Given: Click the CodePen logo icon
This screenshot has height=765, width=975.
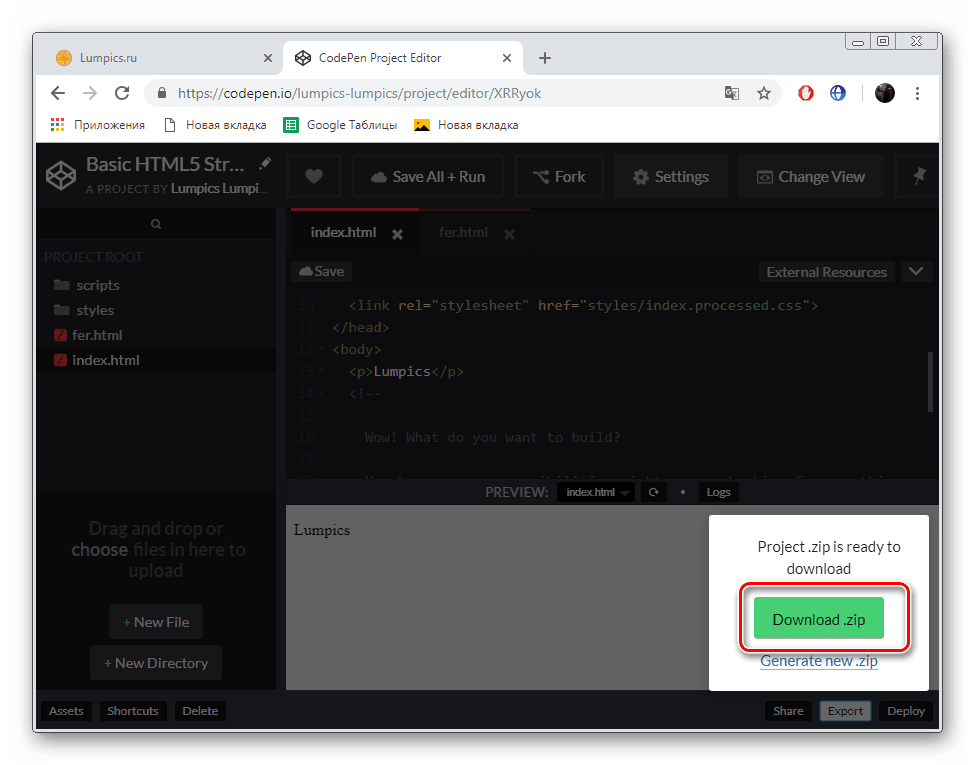Looking at the screenshot, I should (60, 175).
